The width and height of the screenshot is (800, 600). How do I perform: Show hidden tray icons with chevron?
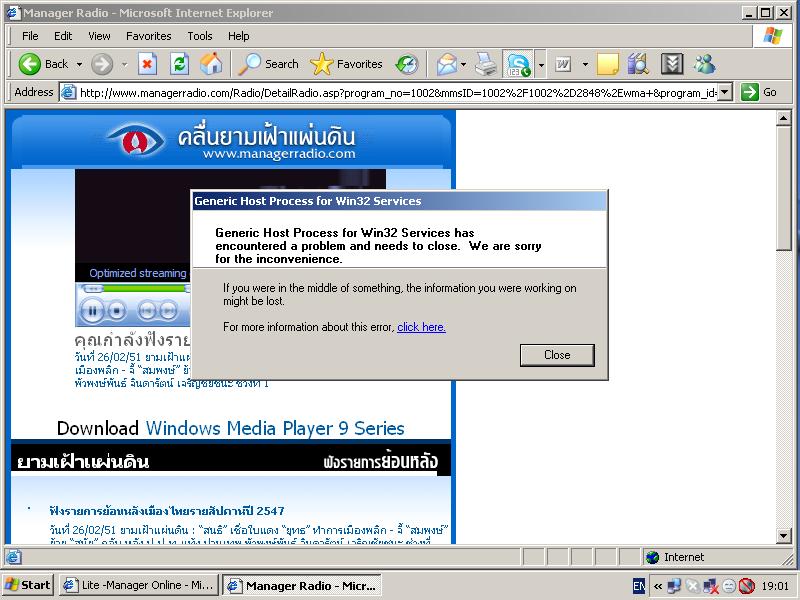[658, 586]
